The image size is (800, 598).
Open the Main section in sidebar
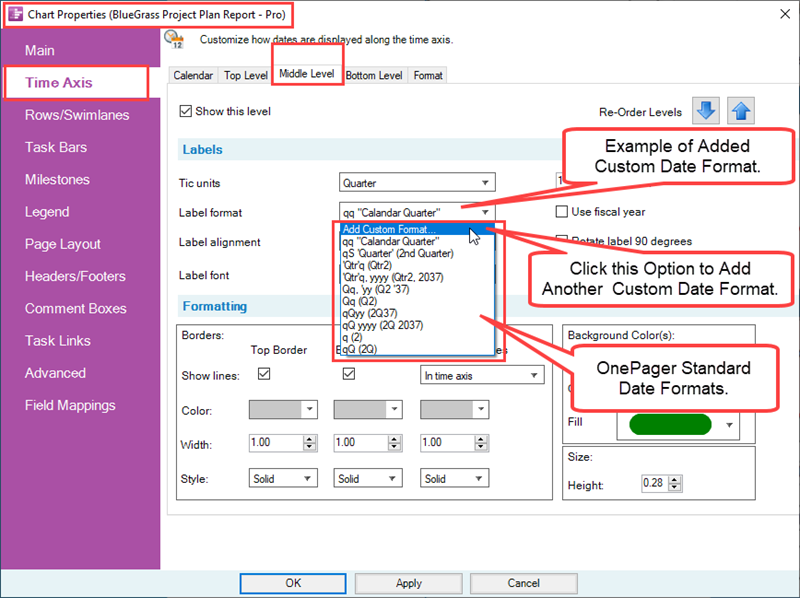(40, 51)
